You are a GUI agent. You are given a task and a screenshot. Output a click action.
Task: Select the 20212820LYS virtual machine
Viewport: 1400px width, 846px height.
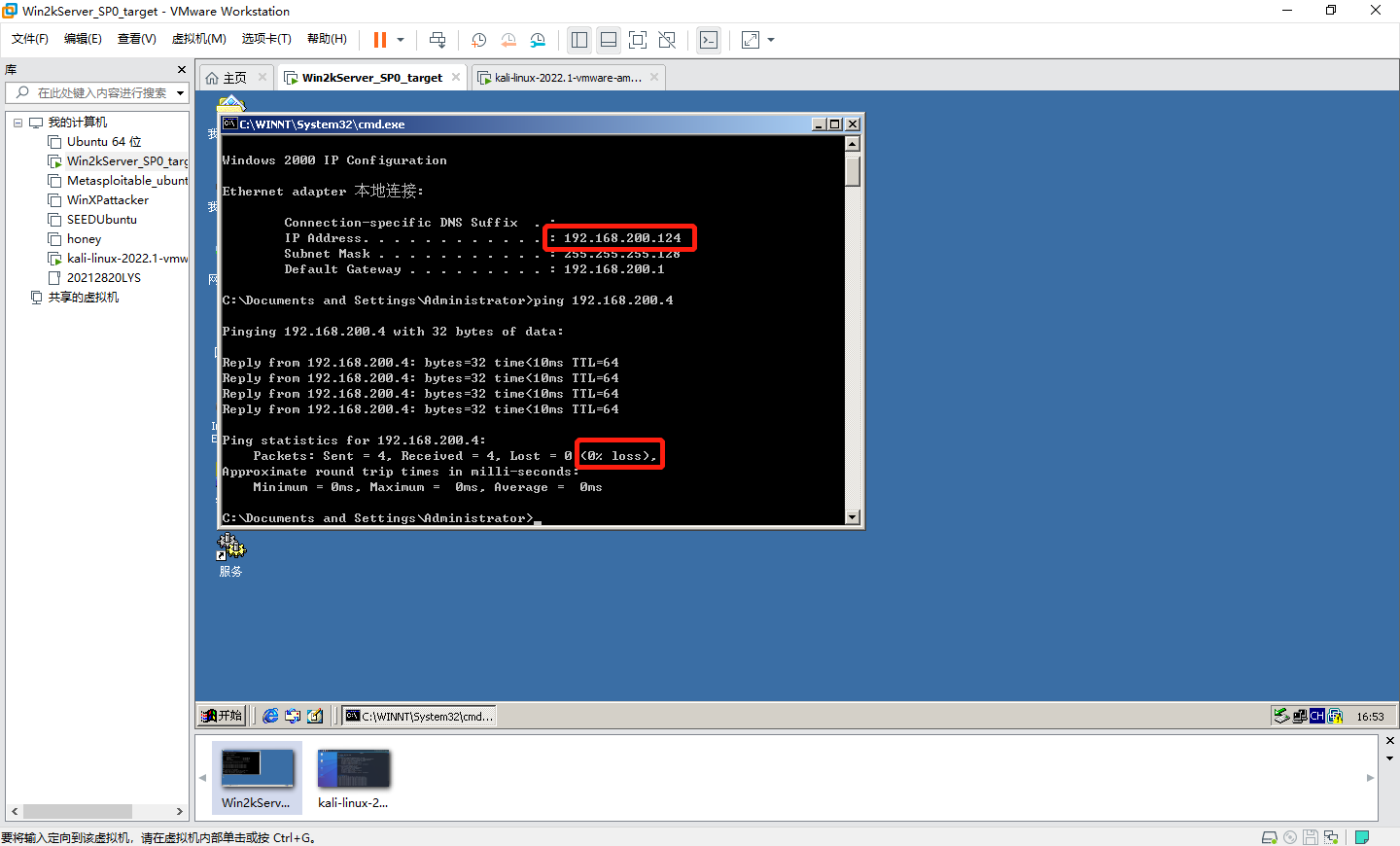[x=104, y=278]
